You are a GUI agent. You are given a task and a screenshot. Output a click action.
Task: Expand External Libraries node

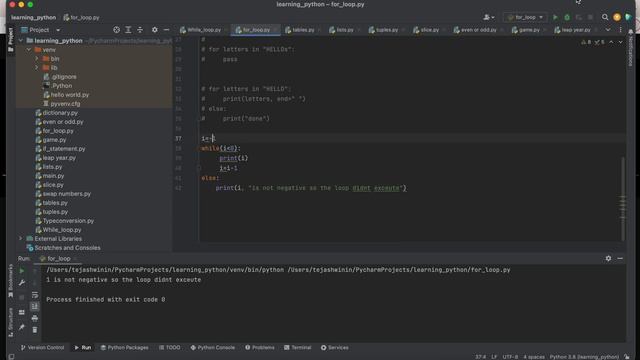21,238
